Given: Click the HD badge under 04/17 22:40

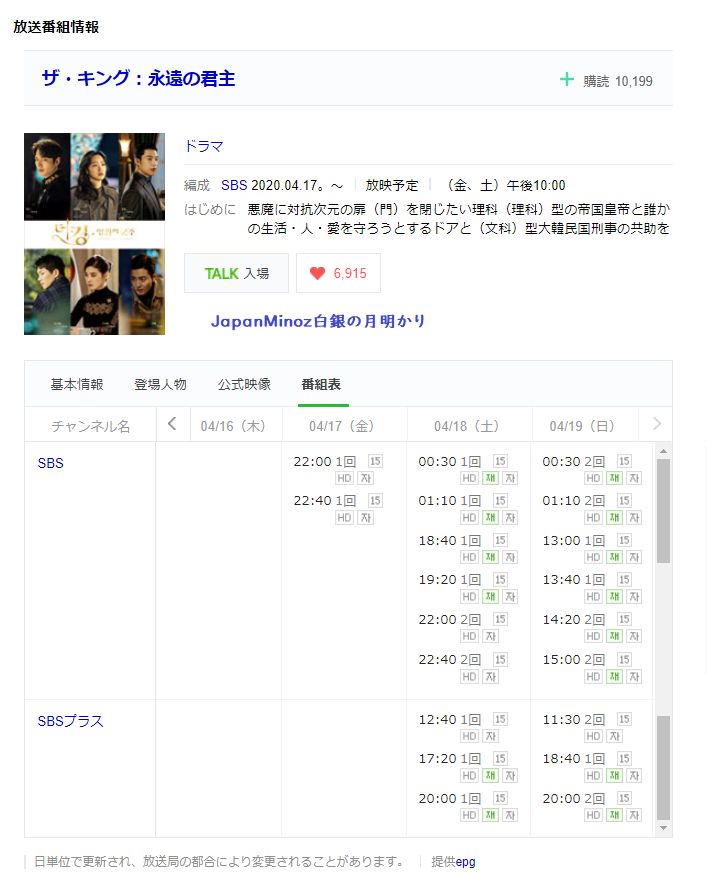Looking at the screenshot, I should [x=344, y=518].
